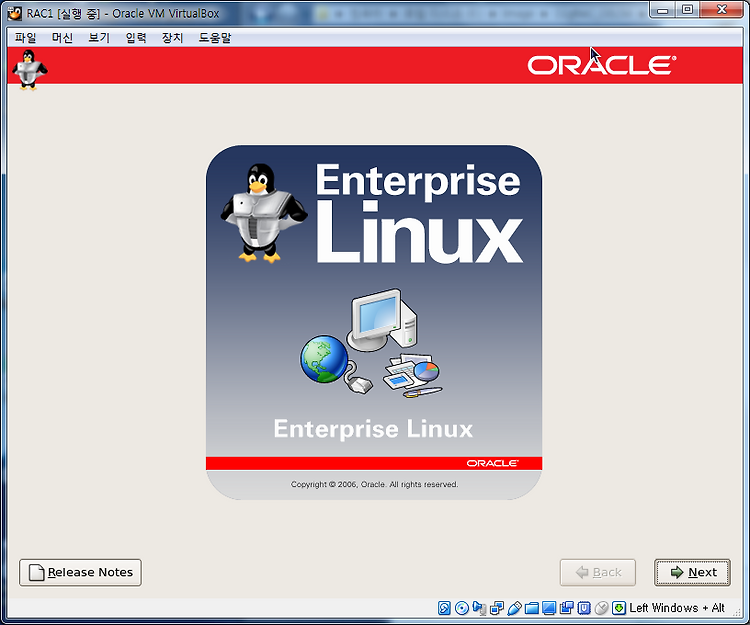Open the 파일 menu
The image size is (750, 625).
(x=25, y=38)
